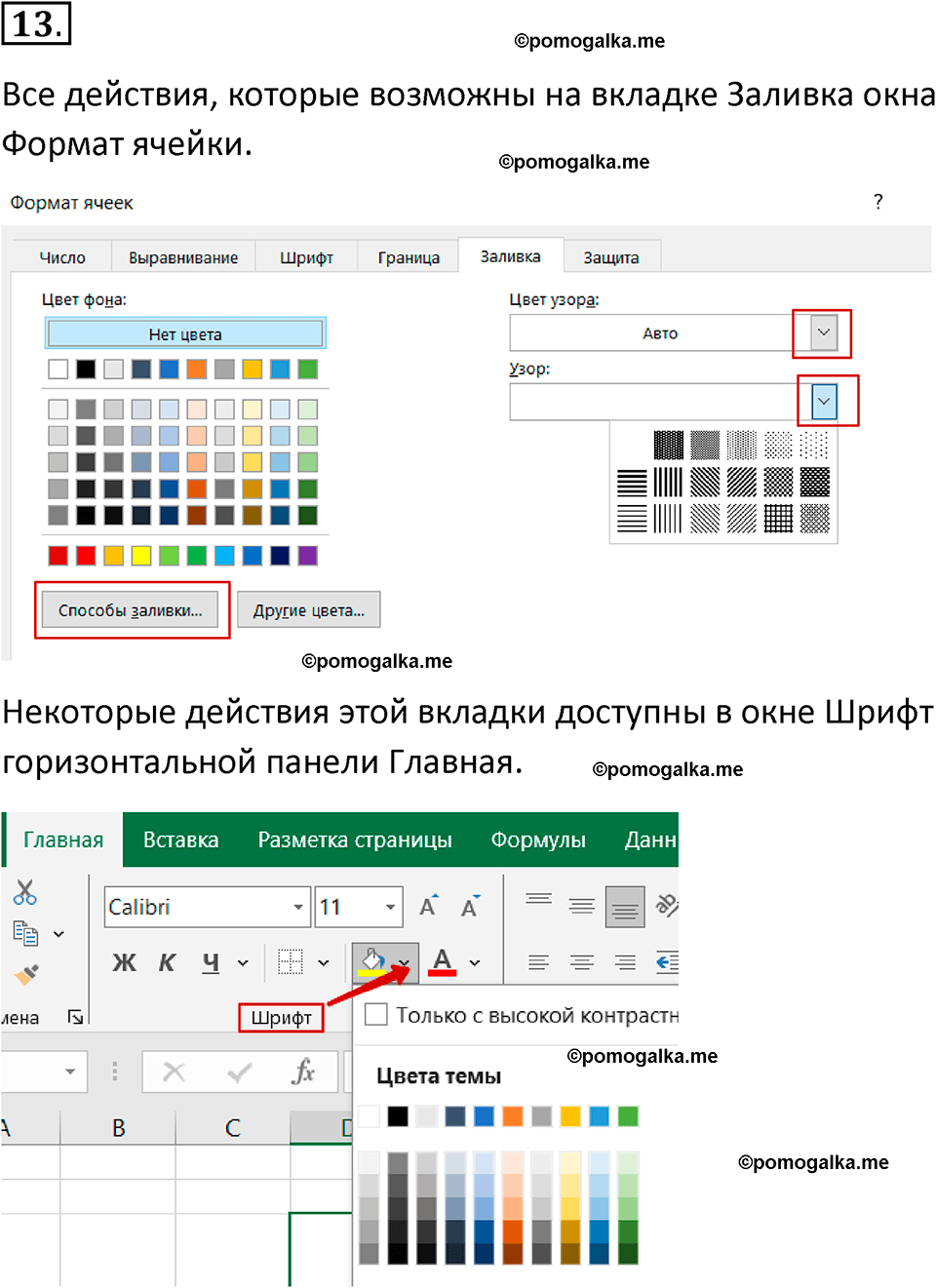936x1288 pixels.
Task: Switch to the Шрифт dialog tab
Action: tap(306, 257)
